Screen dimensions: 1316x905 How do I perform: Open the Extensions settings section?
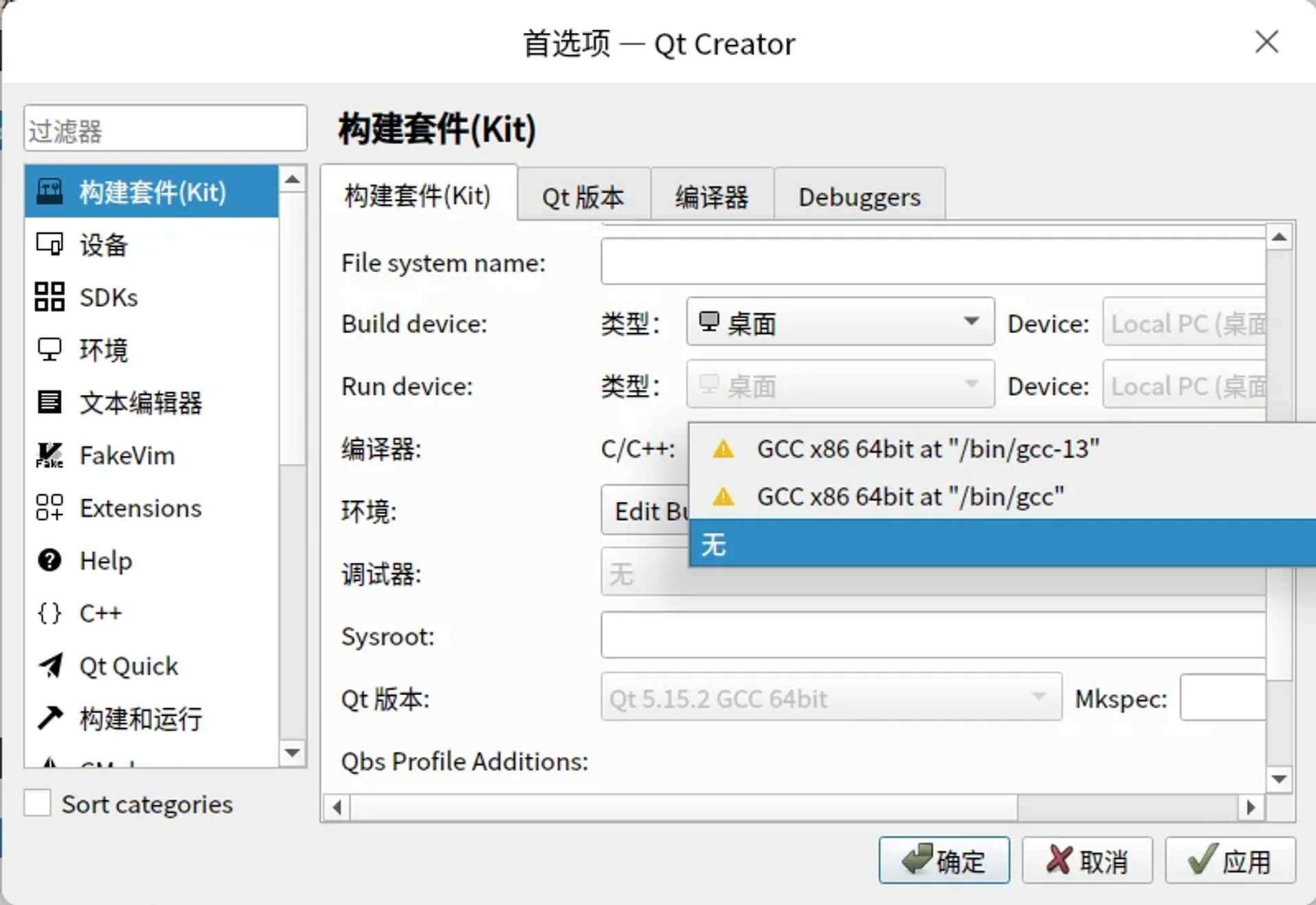click(x=139, y=508)
